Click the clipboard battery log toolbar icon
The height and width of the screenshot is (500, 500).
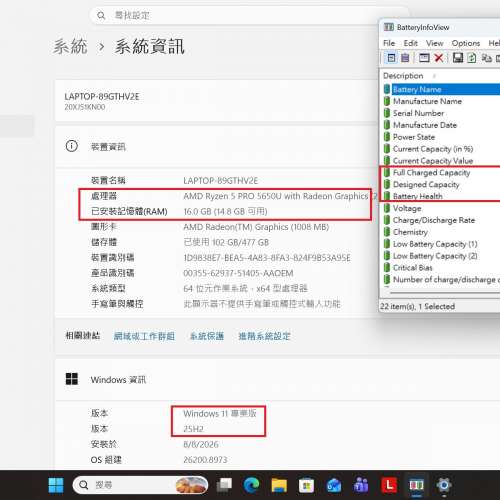[x=405, y=58]
